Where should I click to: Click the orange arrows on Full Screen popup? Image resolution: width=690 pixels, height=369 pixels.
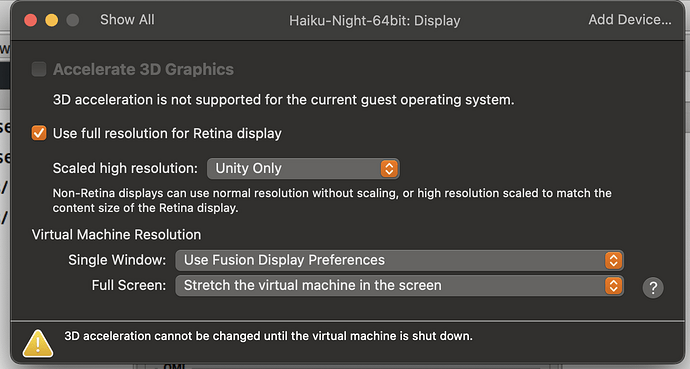coord(613,286)
